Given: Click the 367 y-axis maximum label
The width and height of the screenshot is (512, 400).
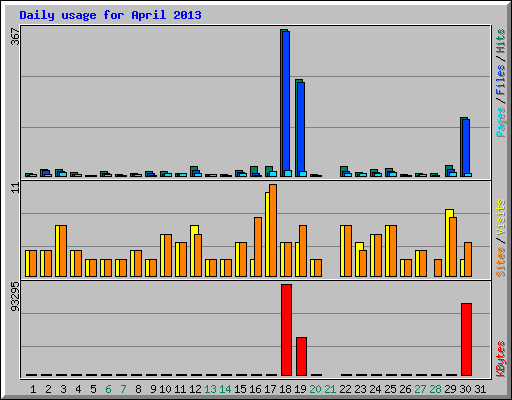Looking at the screenshot, I should point(15,36).
